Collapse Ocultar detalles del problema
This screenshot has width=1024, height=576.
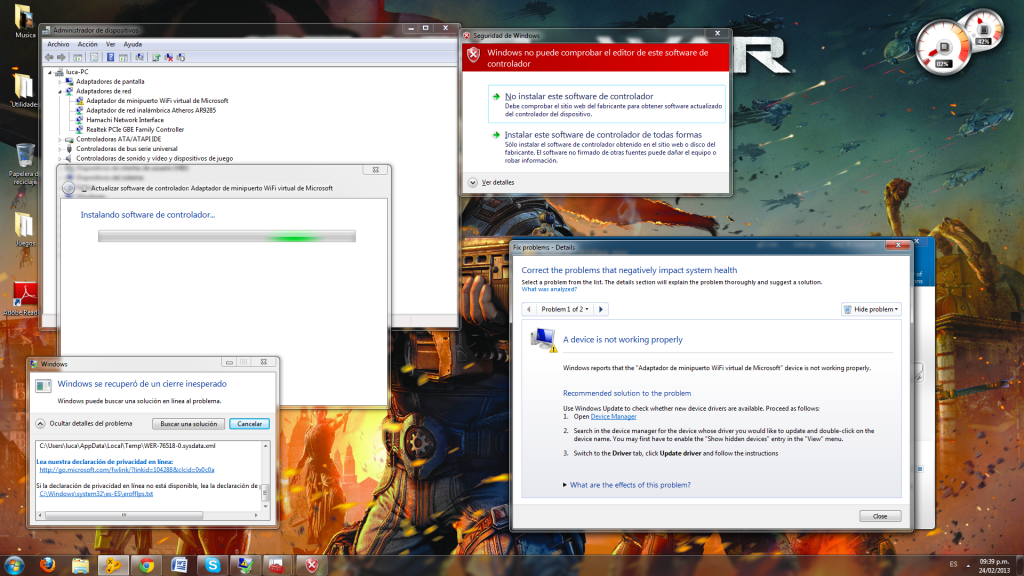(84, 424)
